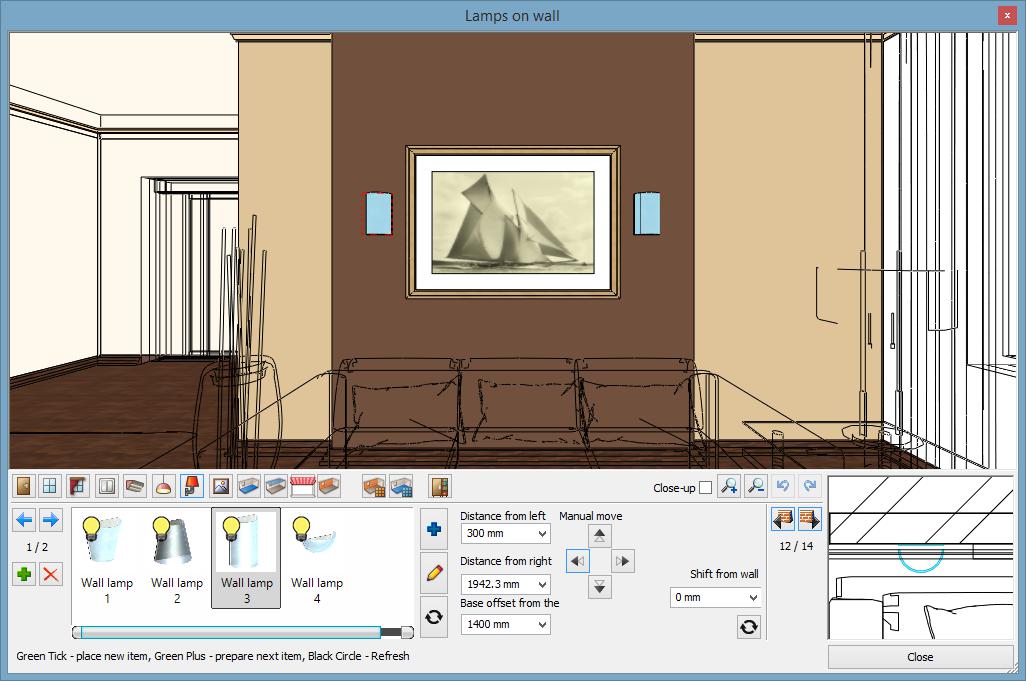Move lamp up with Manual move arrow
The image size is (1026, 681).
click(x=599, y=535)
